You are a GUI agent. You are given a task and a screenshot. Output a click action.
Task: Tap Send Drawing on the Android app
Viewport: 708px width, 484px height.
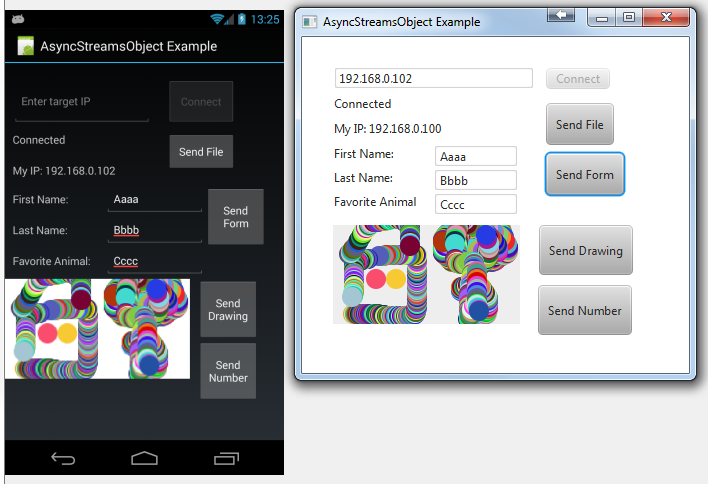point(228,309)
